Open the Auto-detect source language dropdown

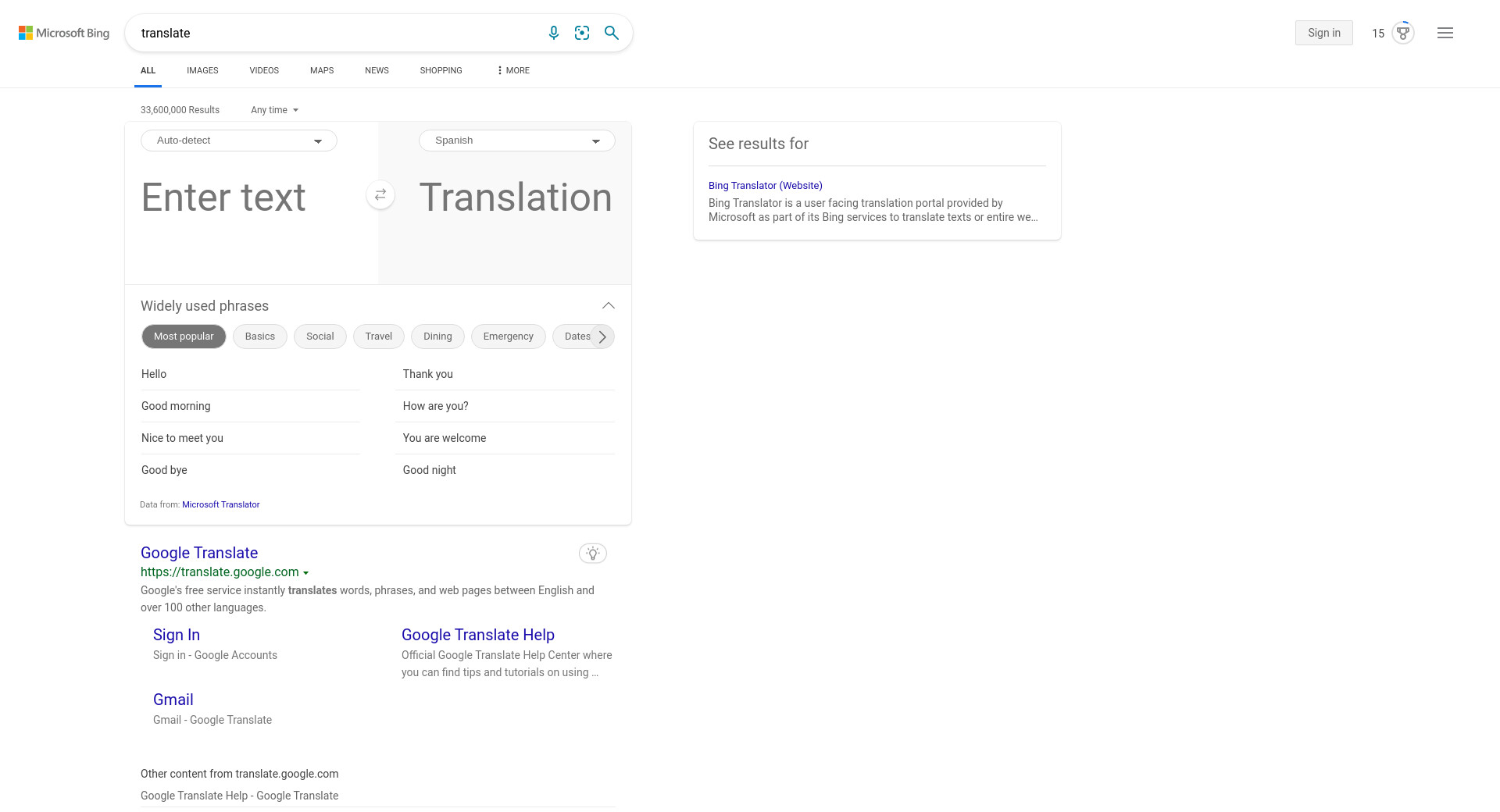[239, 141]
